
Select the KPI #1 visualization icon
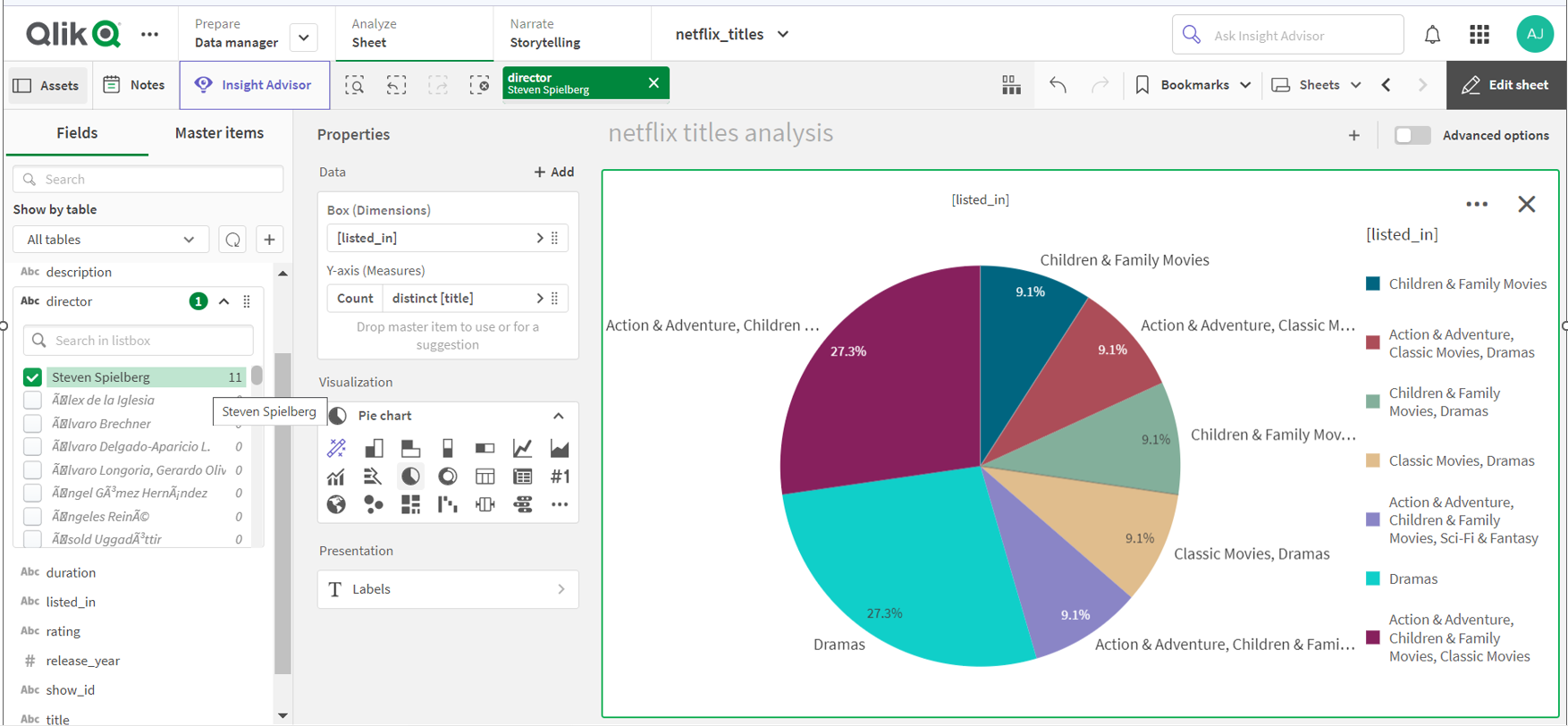point(560,477)
